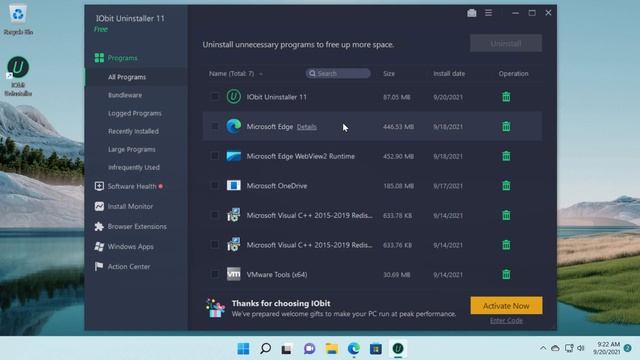Open the Chat app on taskbar

point(309,349)
